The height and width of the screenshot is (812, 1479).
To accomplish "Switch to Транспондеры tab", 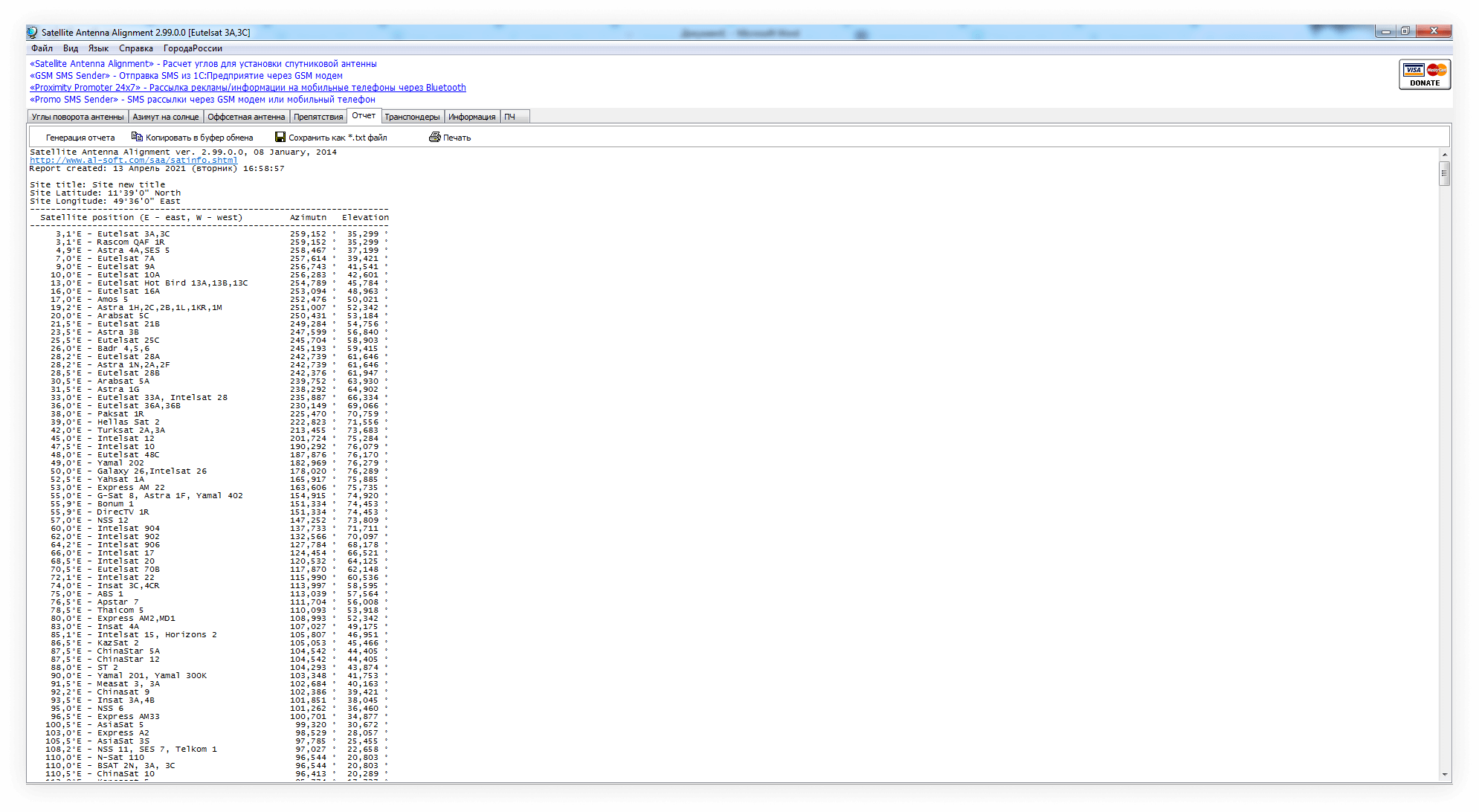I will pos(412,117).
